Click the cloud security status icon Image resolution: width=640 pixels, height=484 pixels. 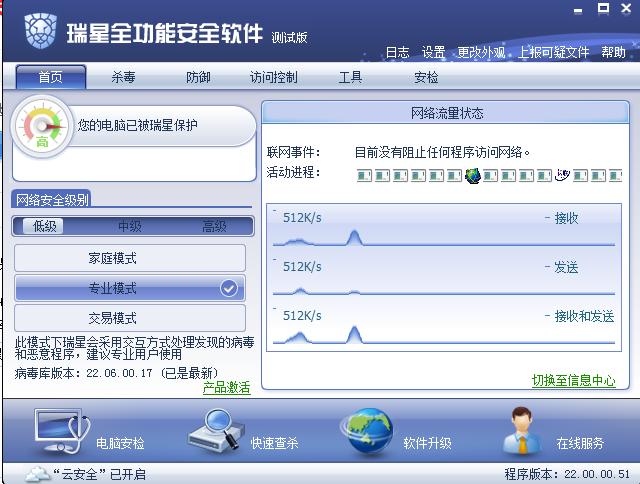(38, 474)
